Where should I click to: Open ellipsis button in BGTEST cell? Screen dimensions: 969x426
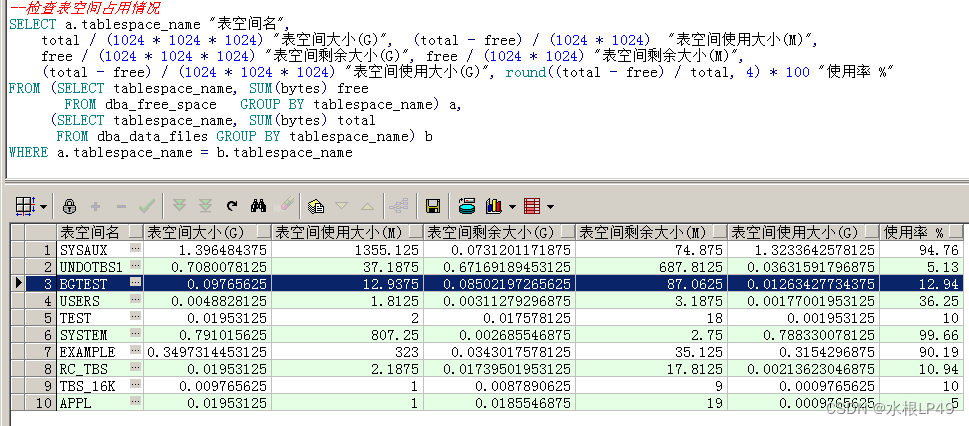135,283
